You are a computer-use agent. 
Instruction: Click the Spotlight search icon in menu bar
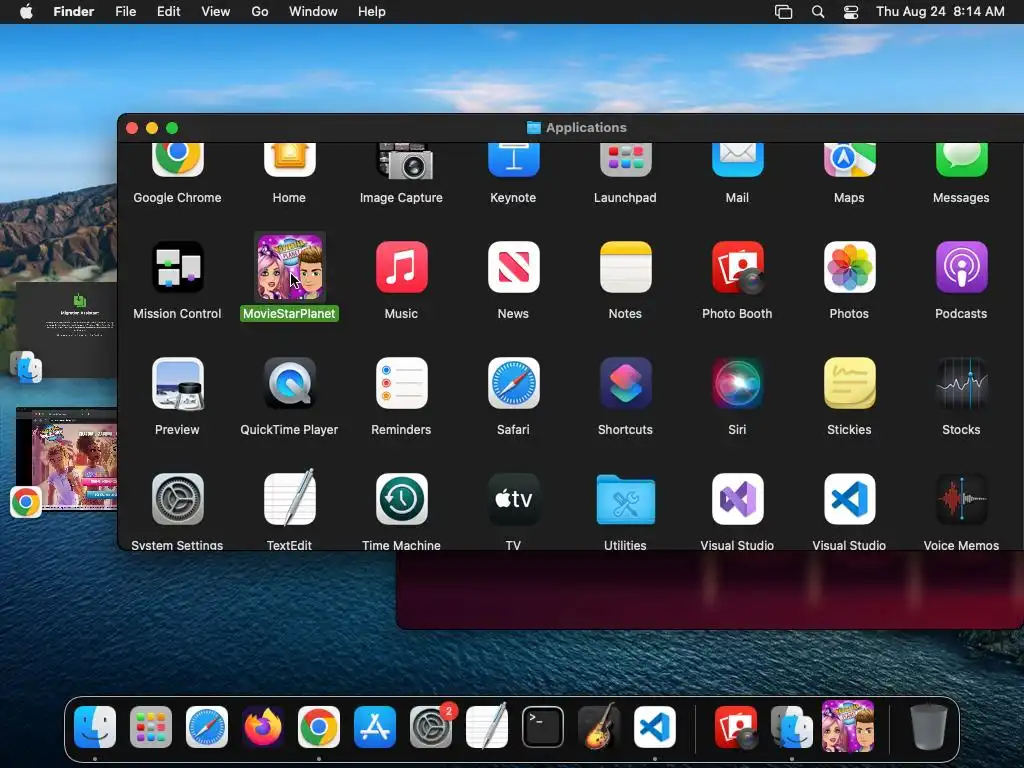(x=818, y=12)
